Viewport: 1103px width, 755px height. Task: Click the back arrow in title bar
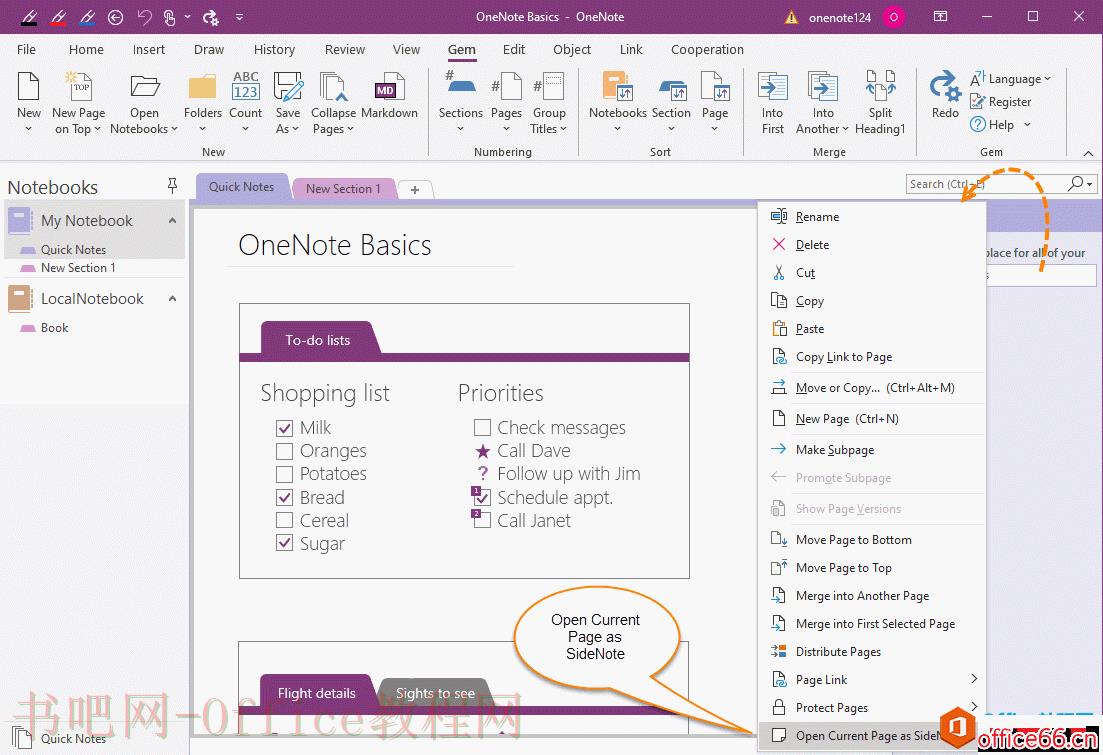(115, 17)
